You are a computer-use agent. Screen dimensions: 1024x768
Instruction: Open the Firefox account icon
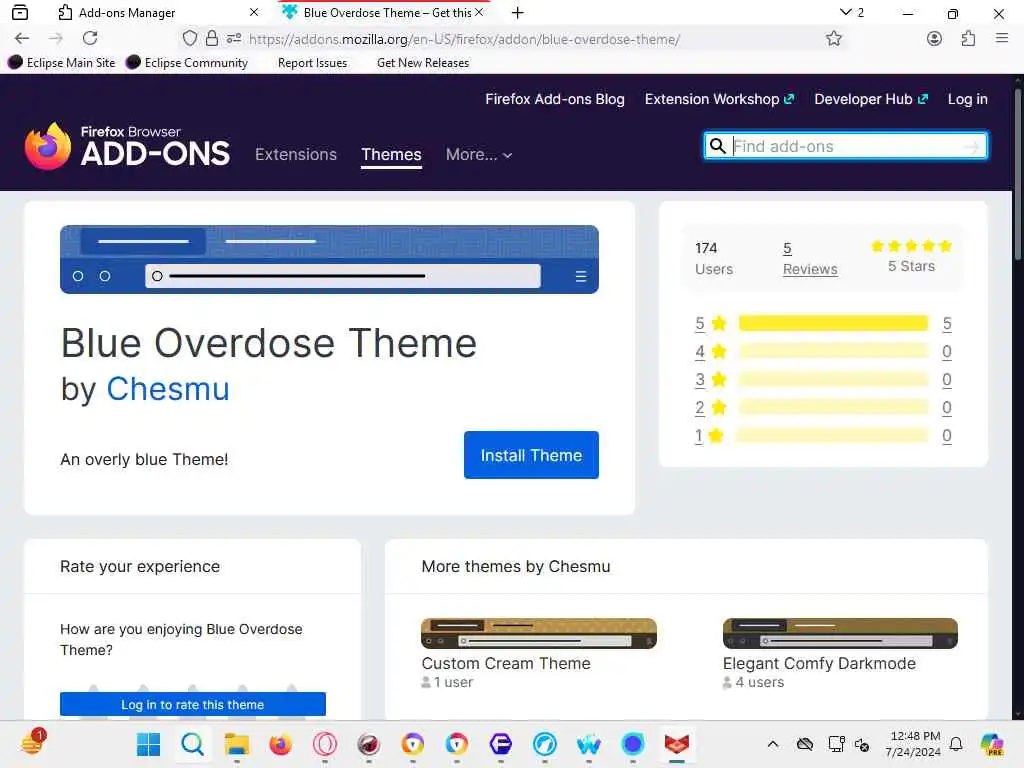tap(934, 39)
